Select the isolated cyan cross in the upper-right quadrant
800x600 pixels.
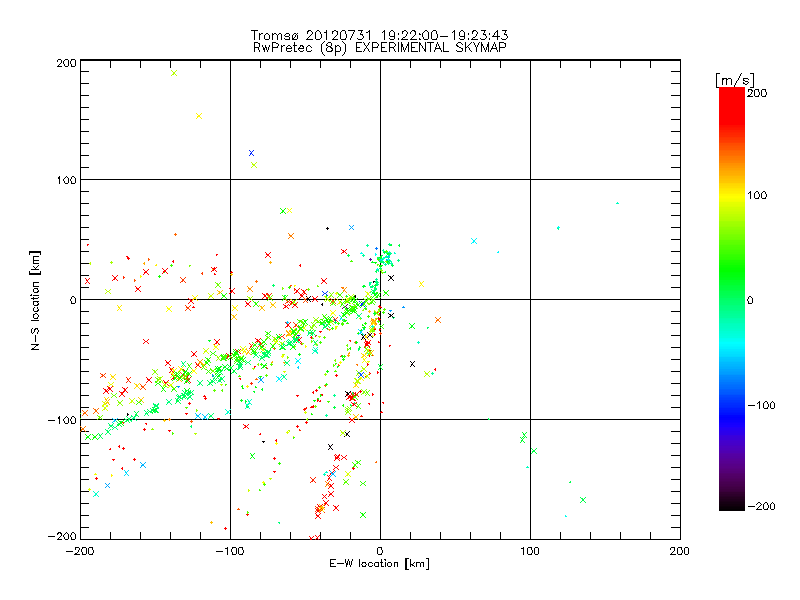tap(474, 241)
